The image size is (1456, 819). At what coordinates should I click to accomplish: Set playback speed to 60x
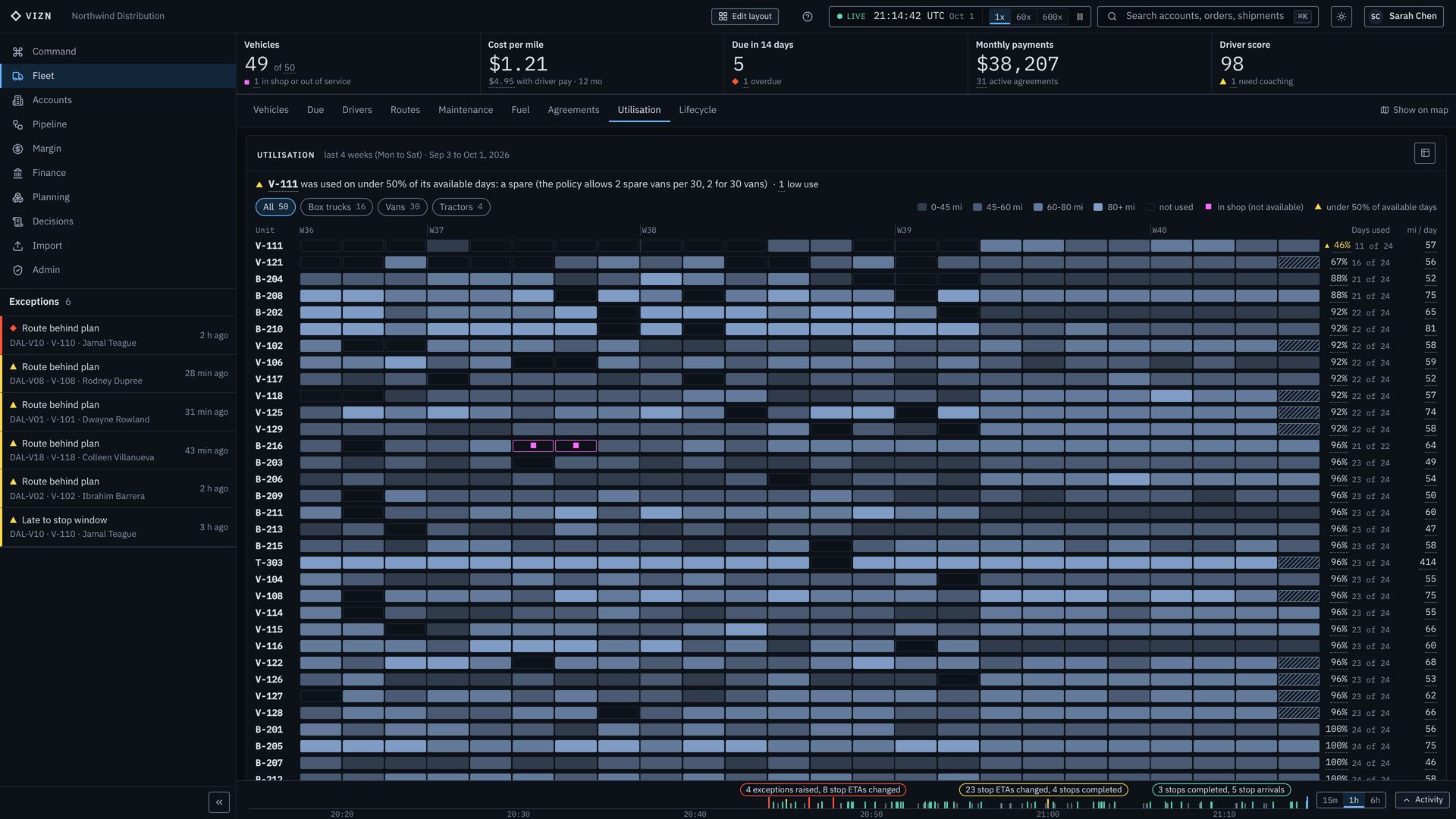[x=1024, y=17]
